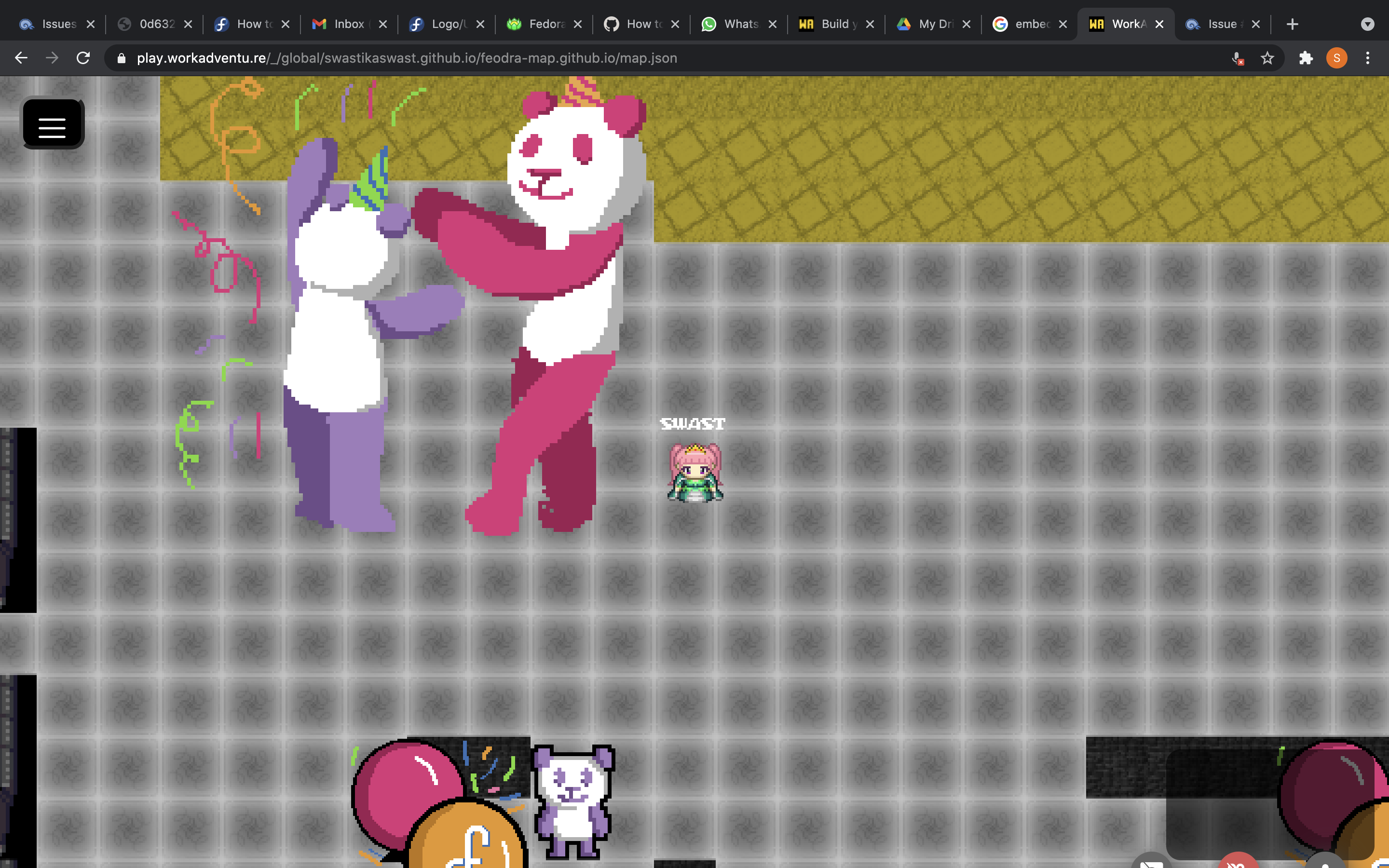
Task: Reload the WorkAdventure page
Action: 83,58
